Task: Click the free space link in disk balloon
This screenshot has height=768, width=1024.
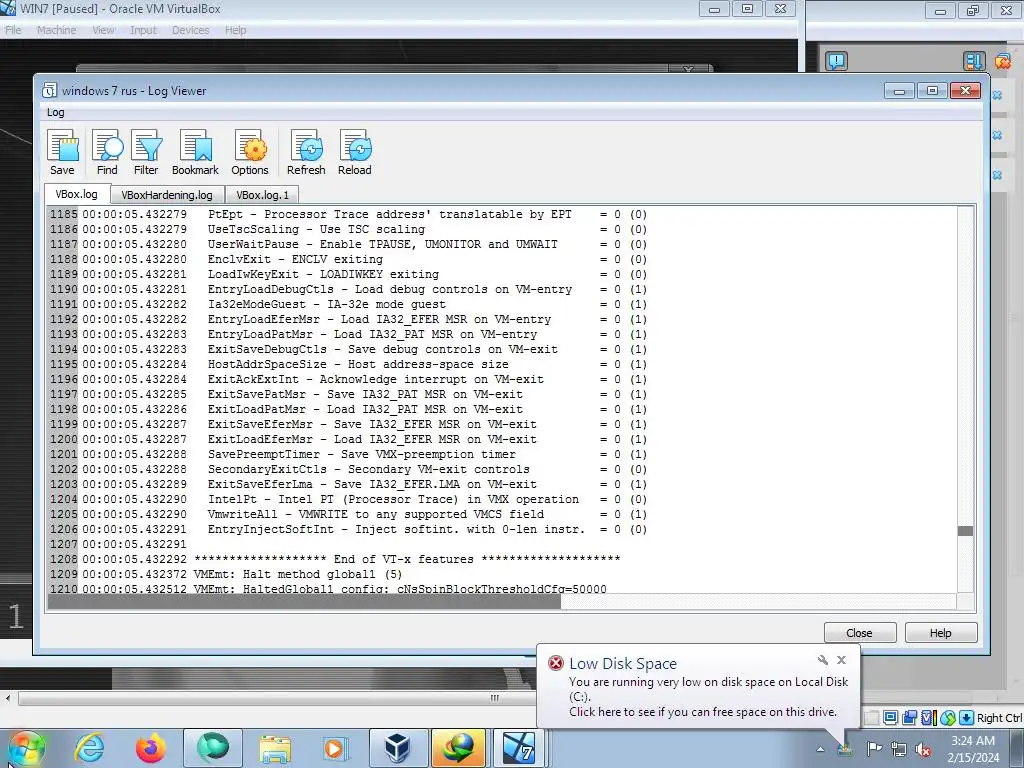Action: coord(703,712)
